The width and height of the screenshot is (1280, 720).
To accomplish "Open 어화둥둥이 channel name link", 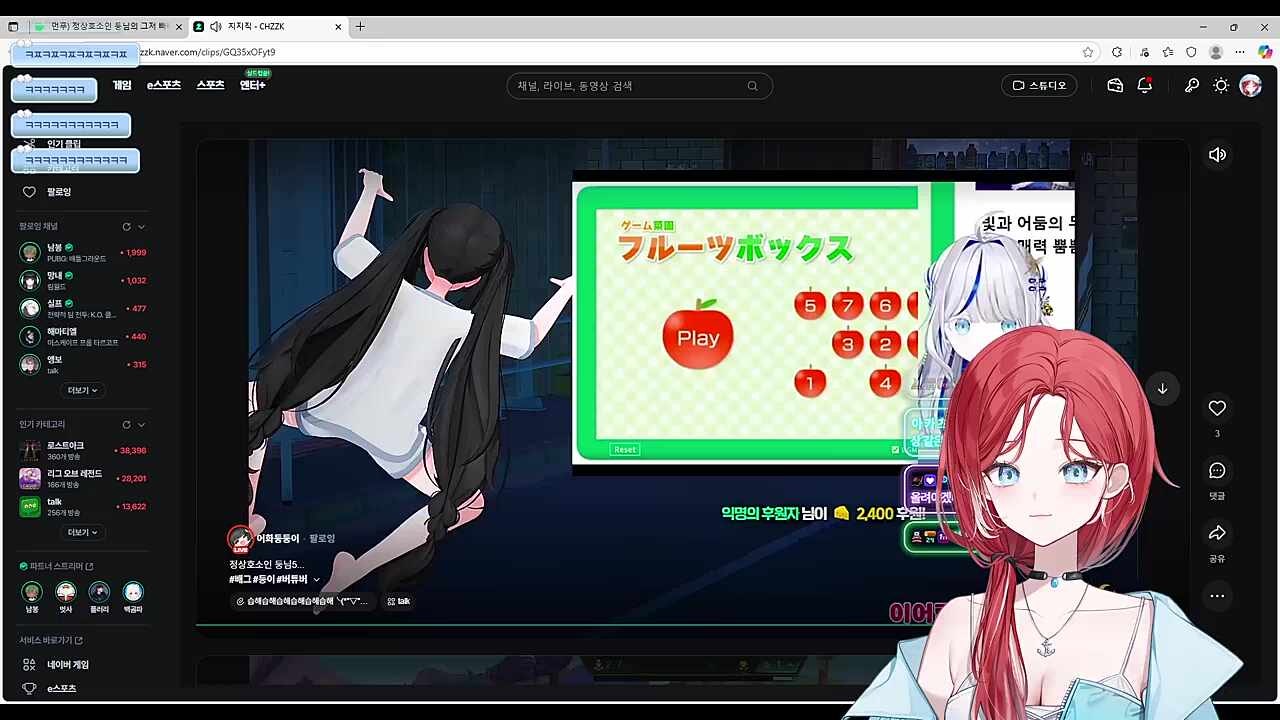I will pos(278,539).
